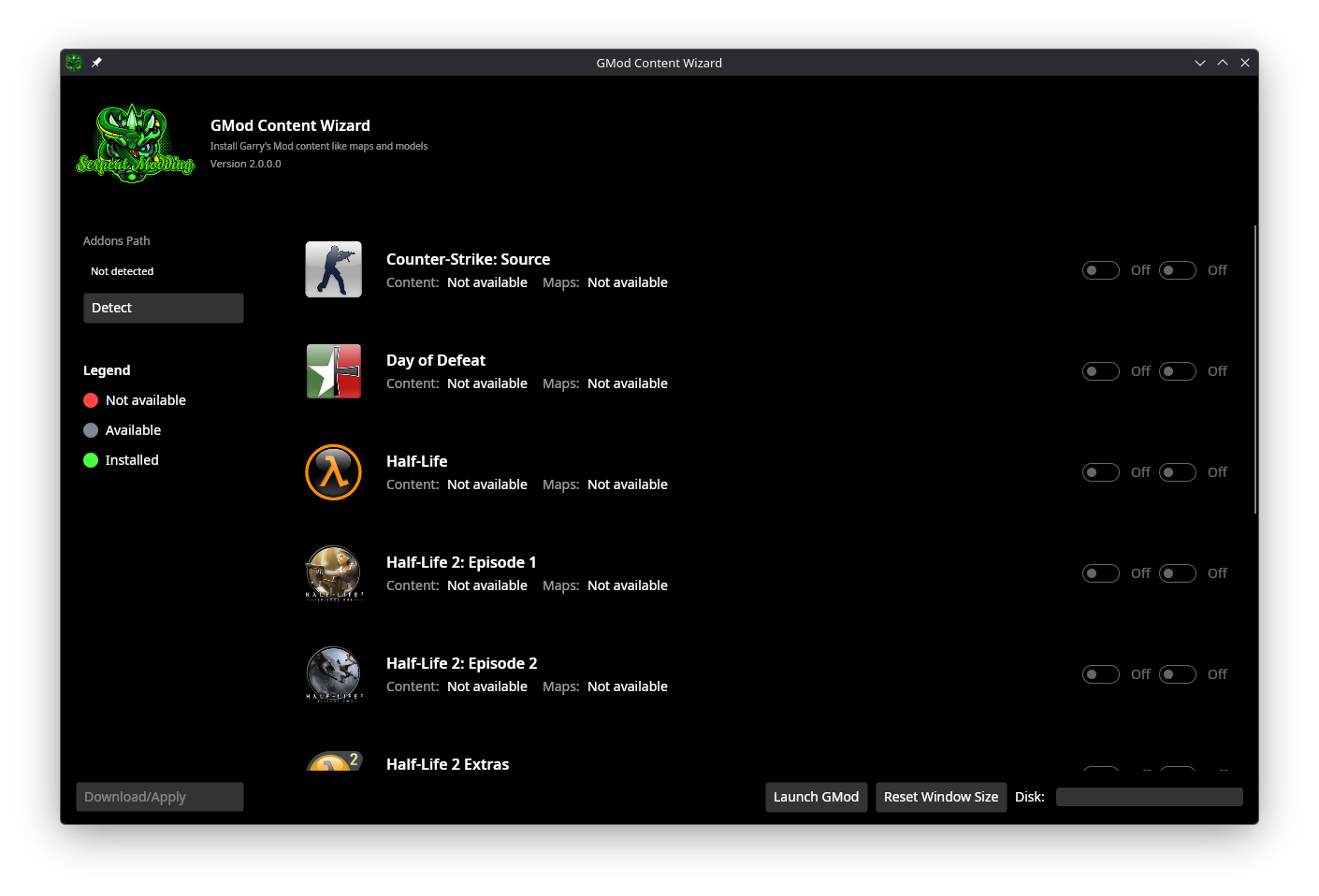Click the Half-Life 2: Episode 2 icon

coord(334,673)
